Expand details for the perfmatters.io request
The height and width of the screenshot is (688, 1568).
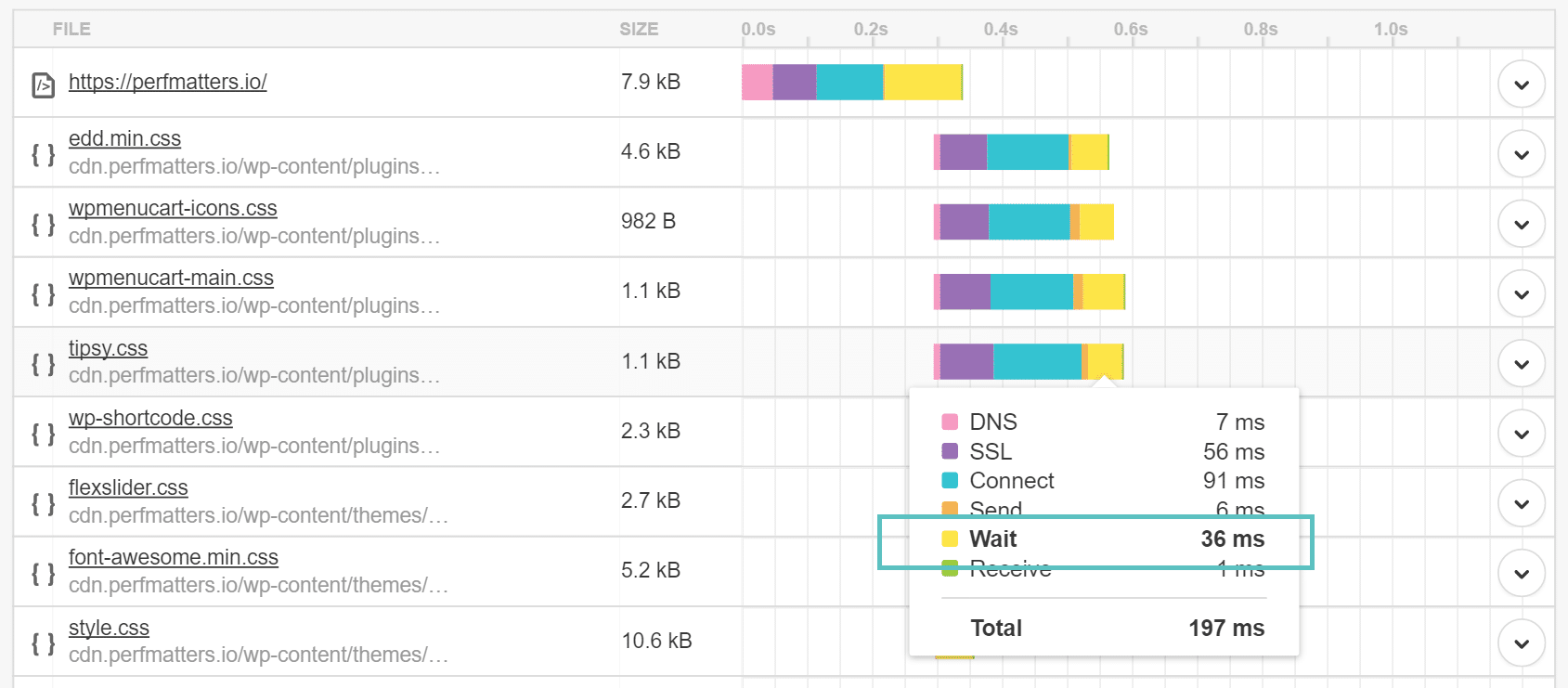[1521, 84]
